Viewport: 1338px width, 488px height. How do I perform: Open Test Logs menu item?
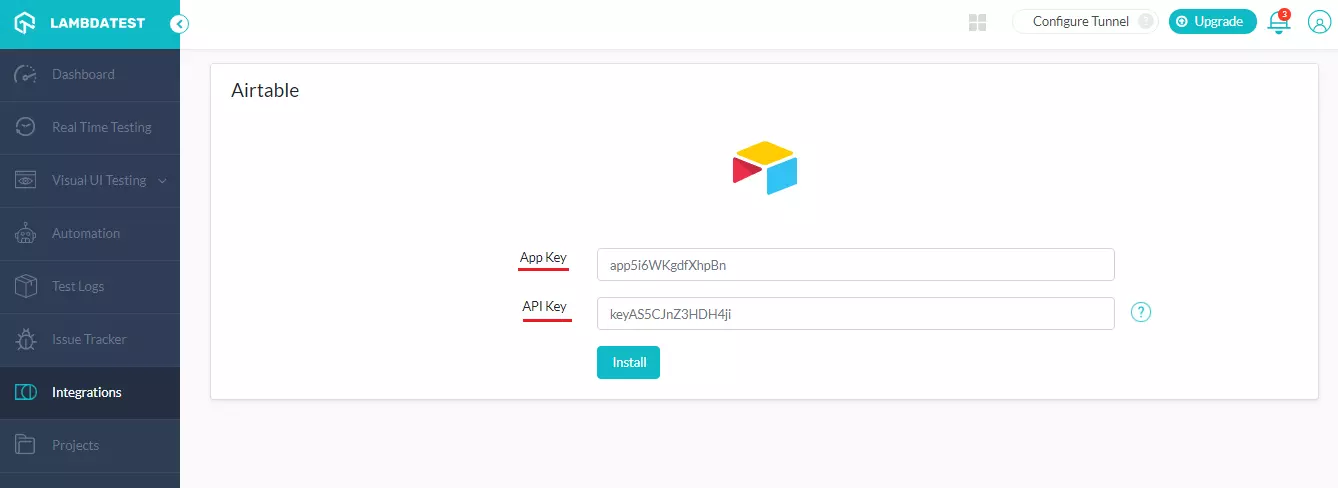click(90, 287)
